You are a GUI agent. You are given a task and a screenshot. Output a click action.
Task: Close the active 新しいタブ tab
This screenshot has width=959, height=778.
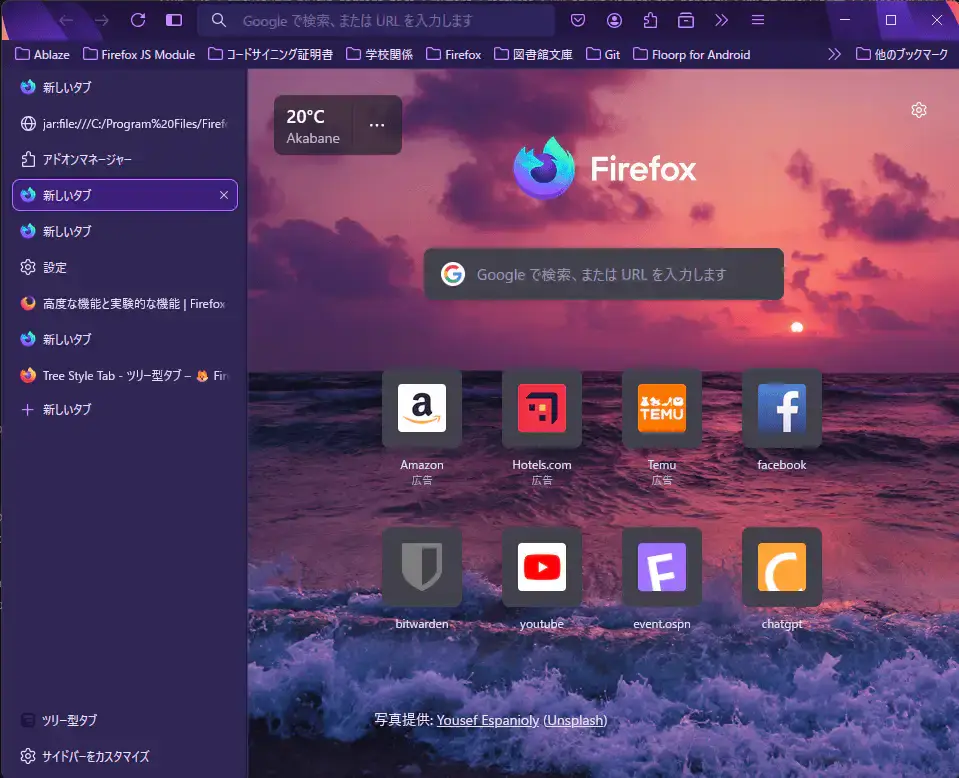click(224, 195)
